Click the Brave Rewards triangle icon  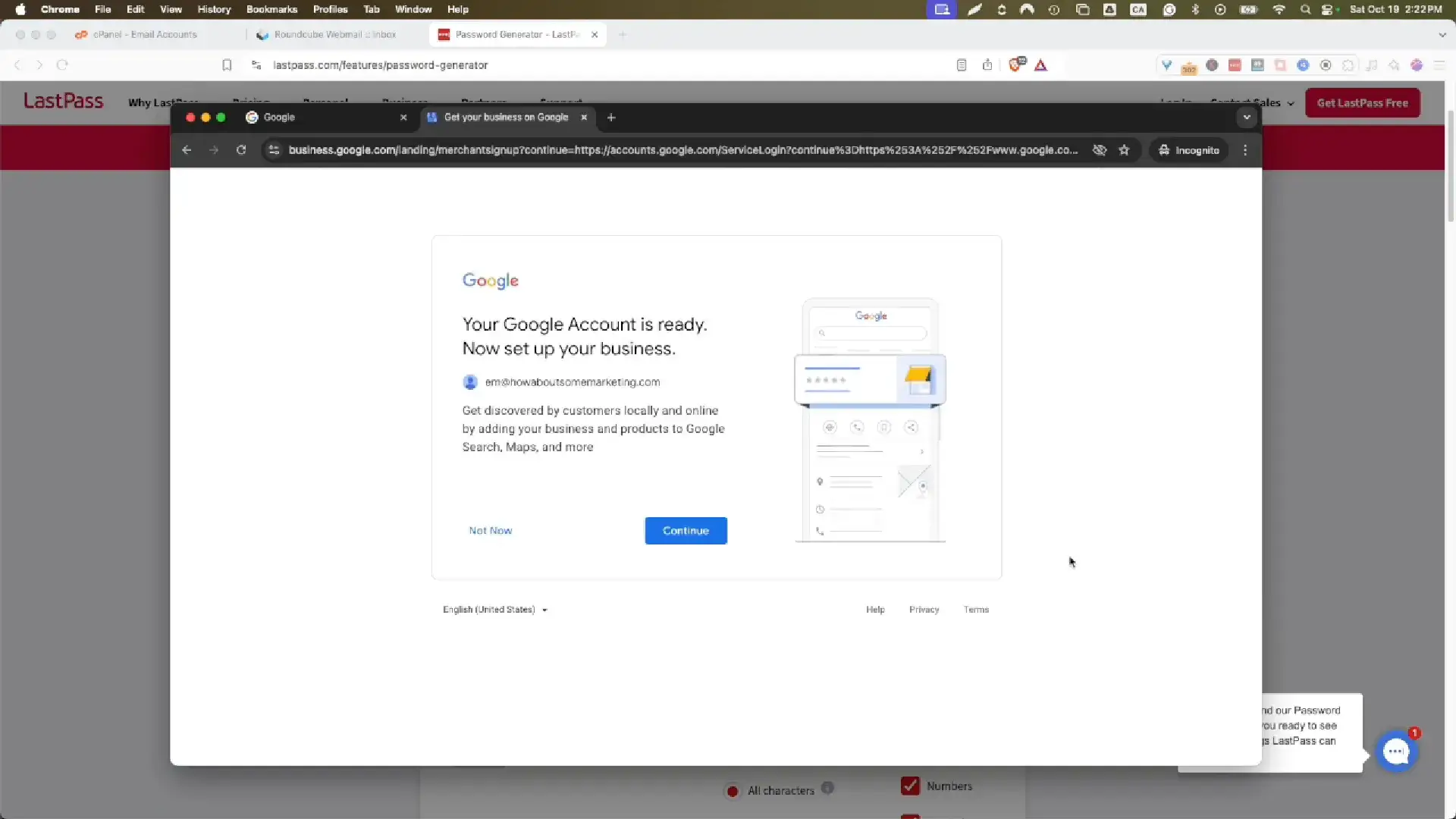pyautogui.click(x=1041, y=65)
